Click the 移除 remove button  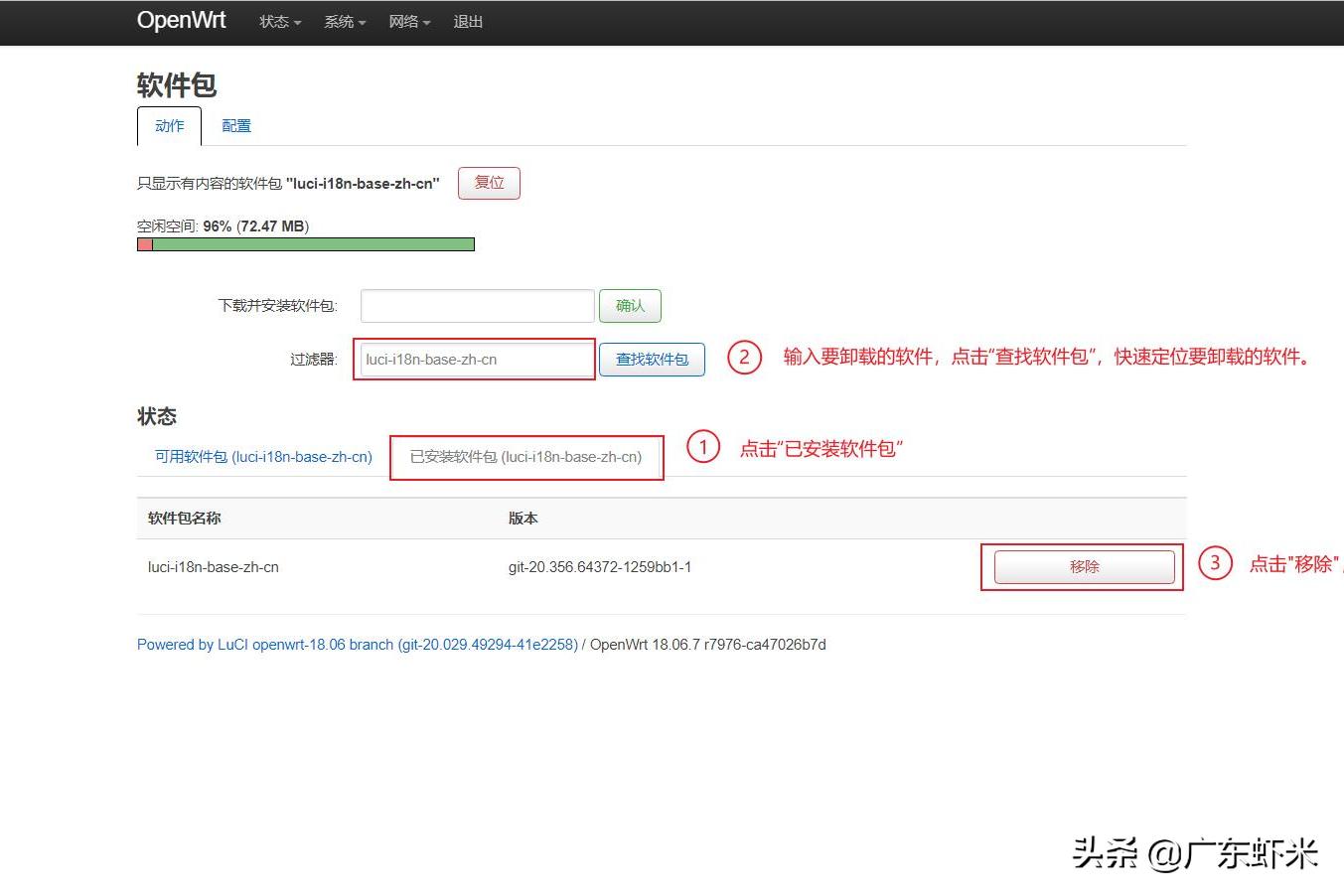[1083, 566]
